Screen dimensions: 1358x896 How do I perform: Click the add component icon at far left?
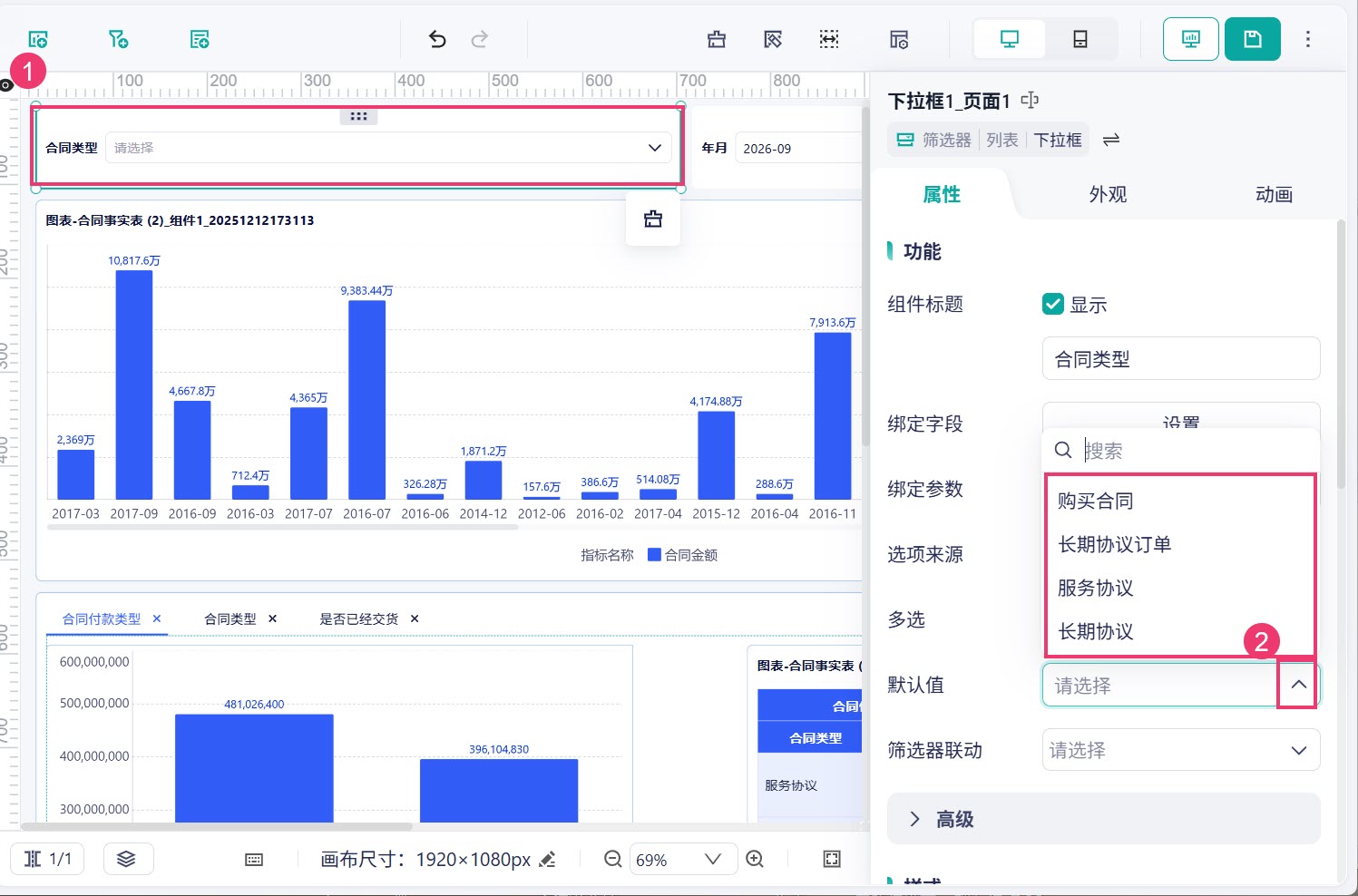(x=38, y=39)
